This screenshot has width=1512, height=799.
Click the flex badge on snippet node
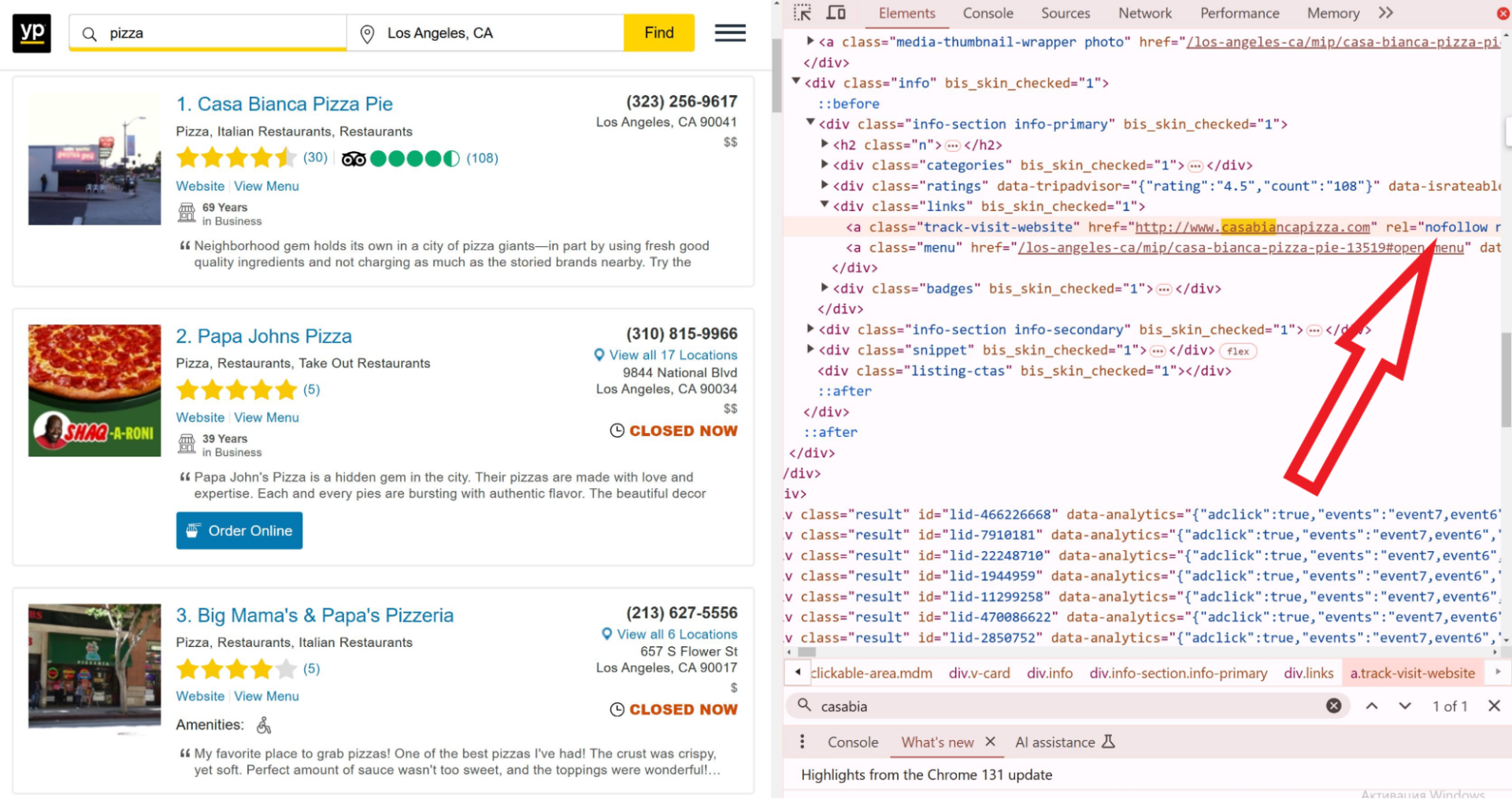point(1238,351)
